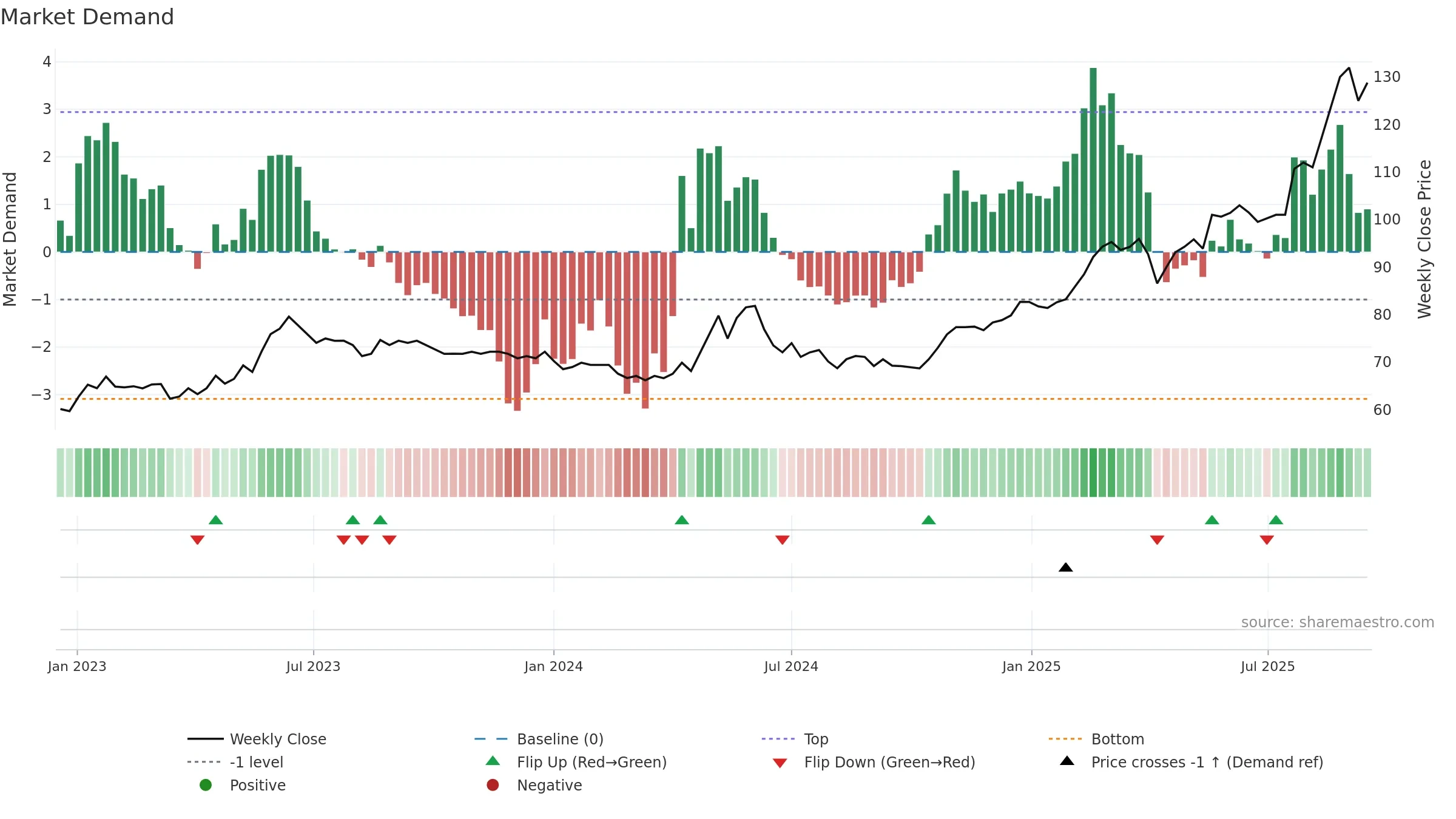Click the Jan 2025 x-axis label

coord(1031,666)
